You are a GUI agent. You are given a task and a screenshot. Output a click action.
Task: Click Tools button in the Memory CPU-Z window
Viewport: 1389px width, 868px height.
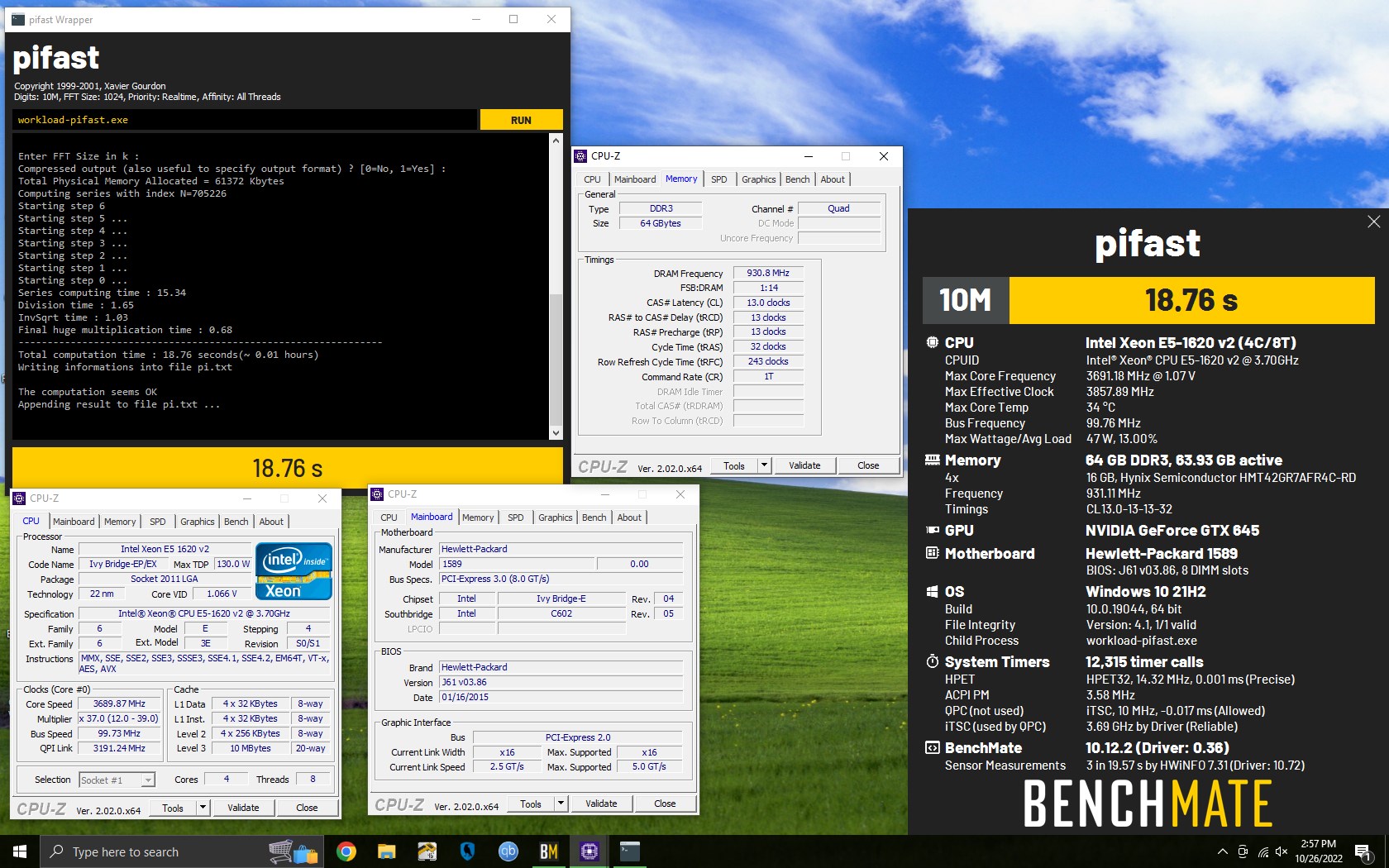point(734,465)
